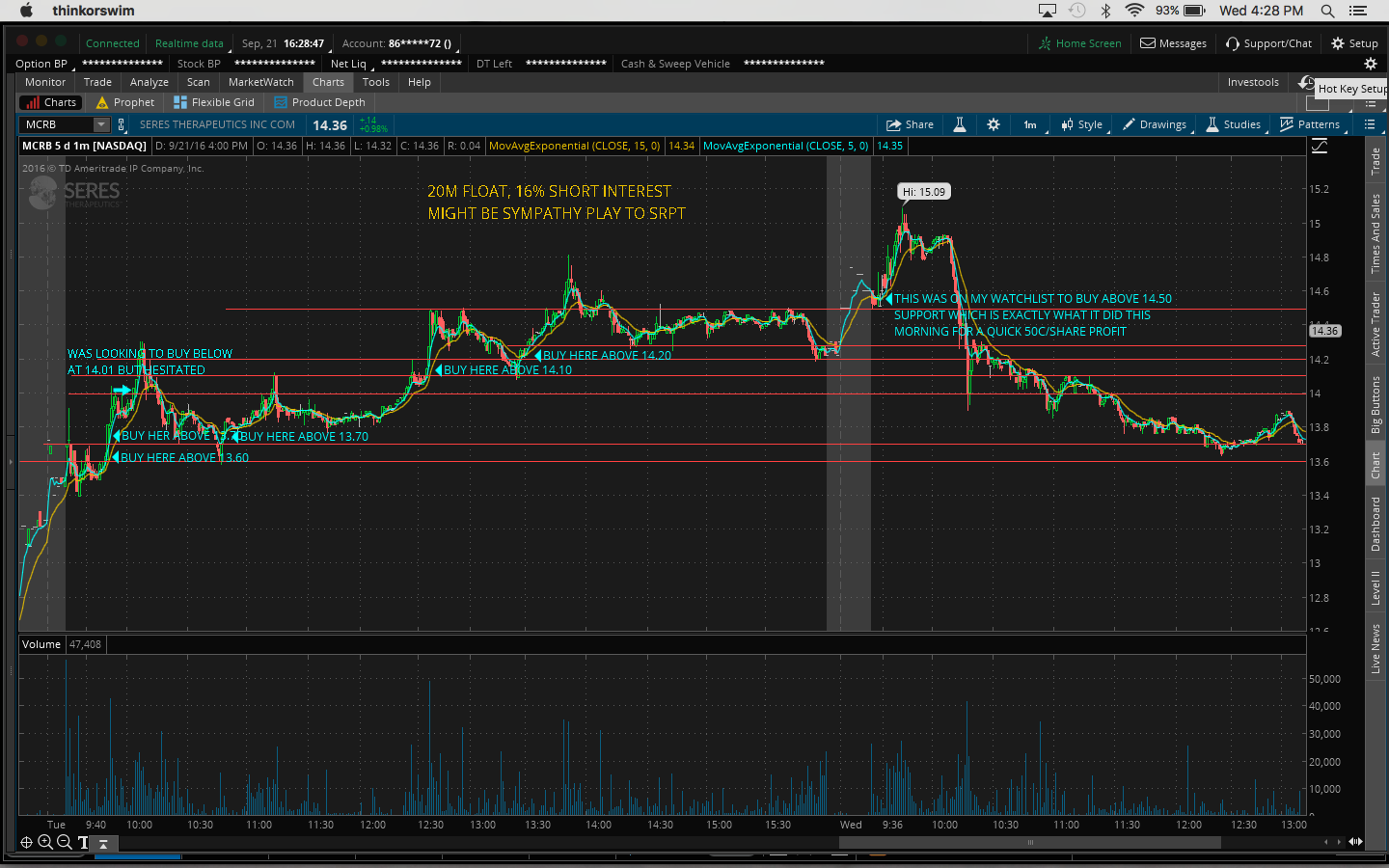Screen dimensions: 1389x868
Task: Click the expand time axis arrows icon
Action: (1355, 842)
